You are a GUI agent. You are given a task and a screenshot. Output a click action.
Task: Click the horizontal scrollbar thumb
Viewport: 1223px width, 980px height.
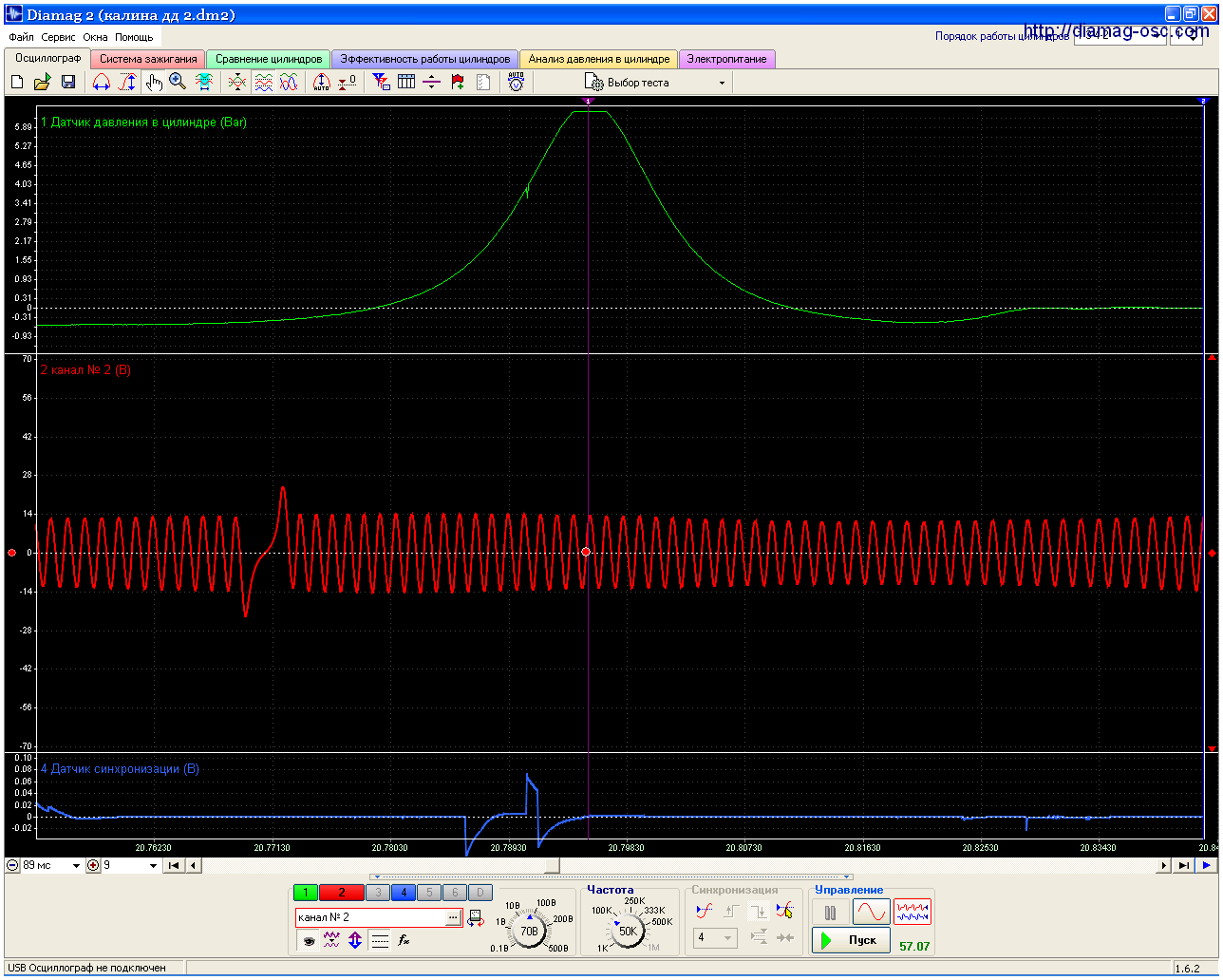[x=552, y=865]
